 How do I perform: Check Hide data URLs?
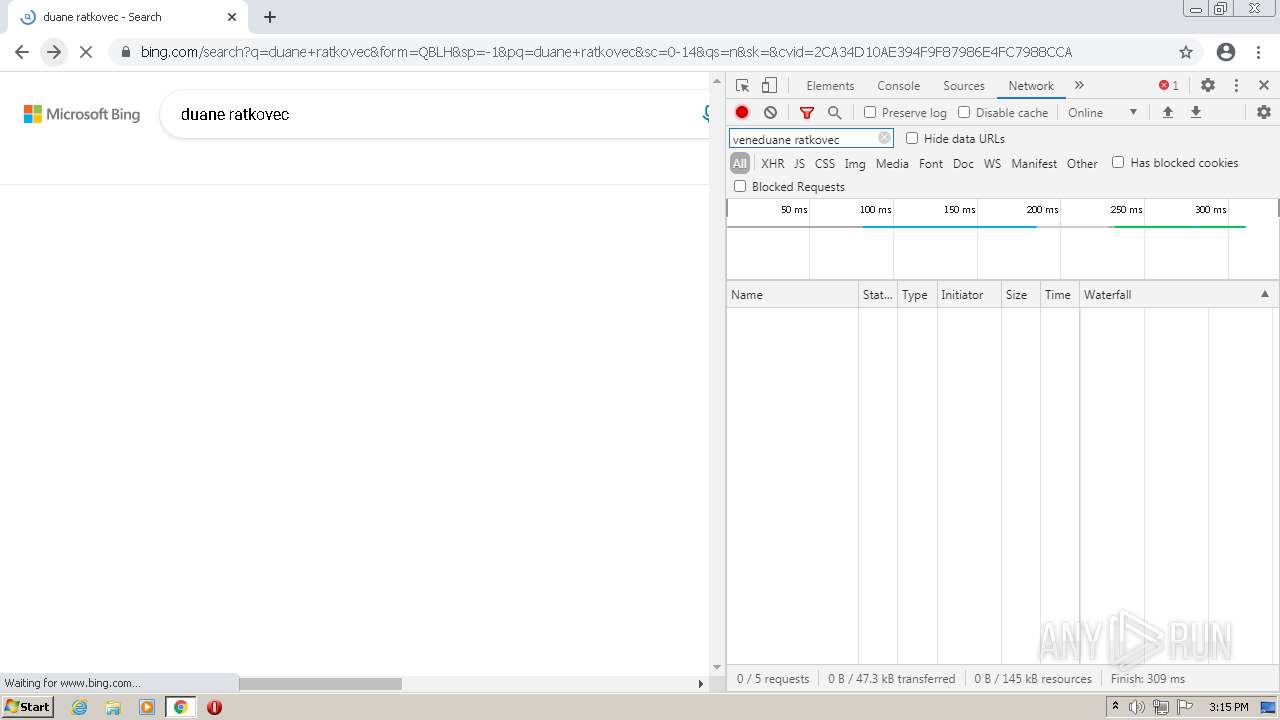[912, 139]
